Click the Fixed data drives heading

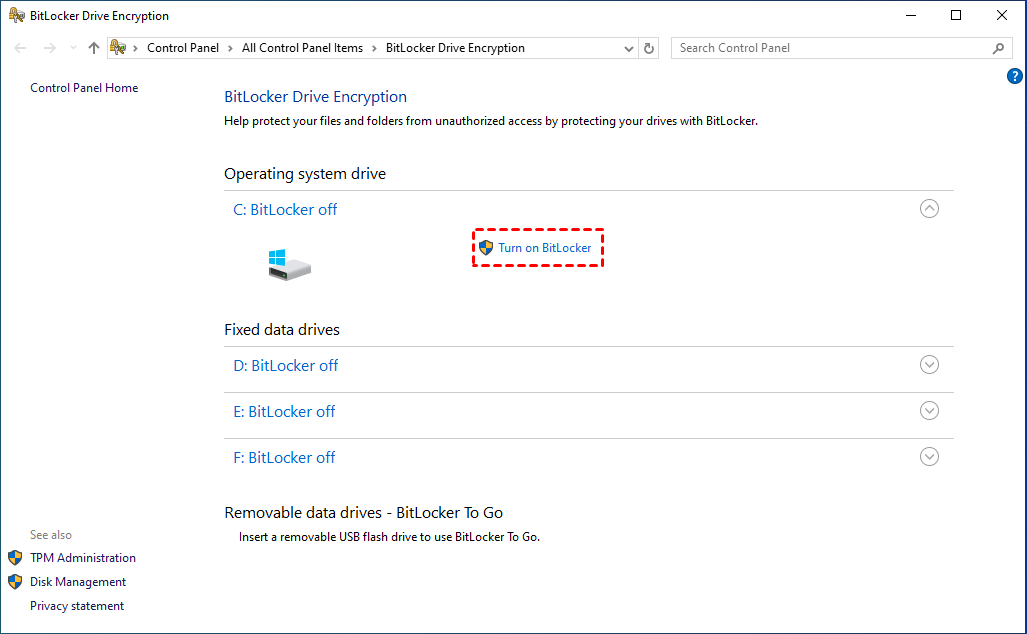[x=282, y=329]
